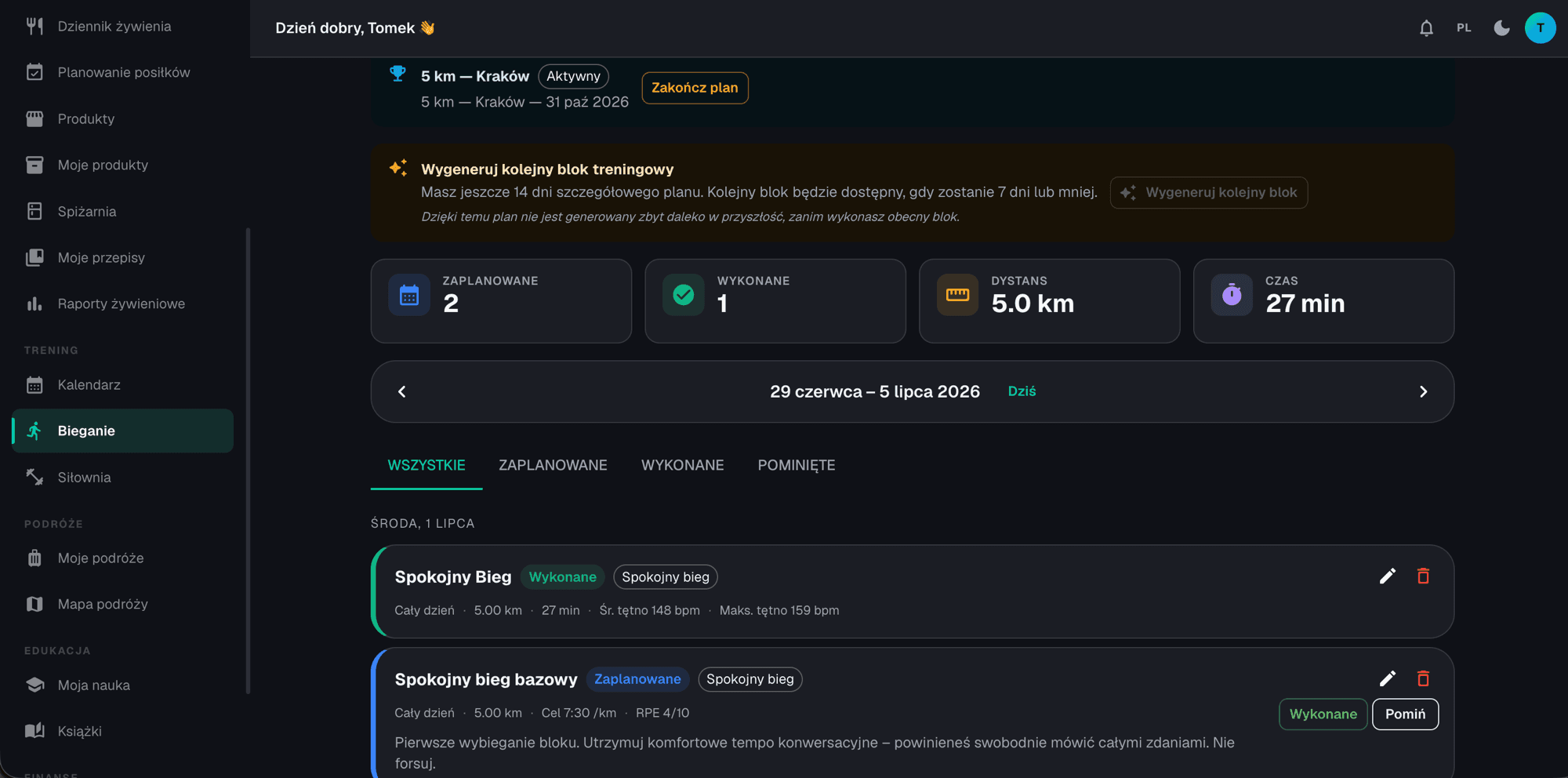Click the Wykonane stat card checkmark icon
This screenshot has width=1568, height=778.
684,295
